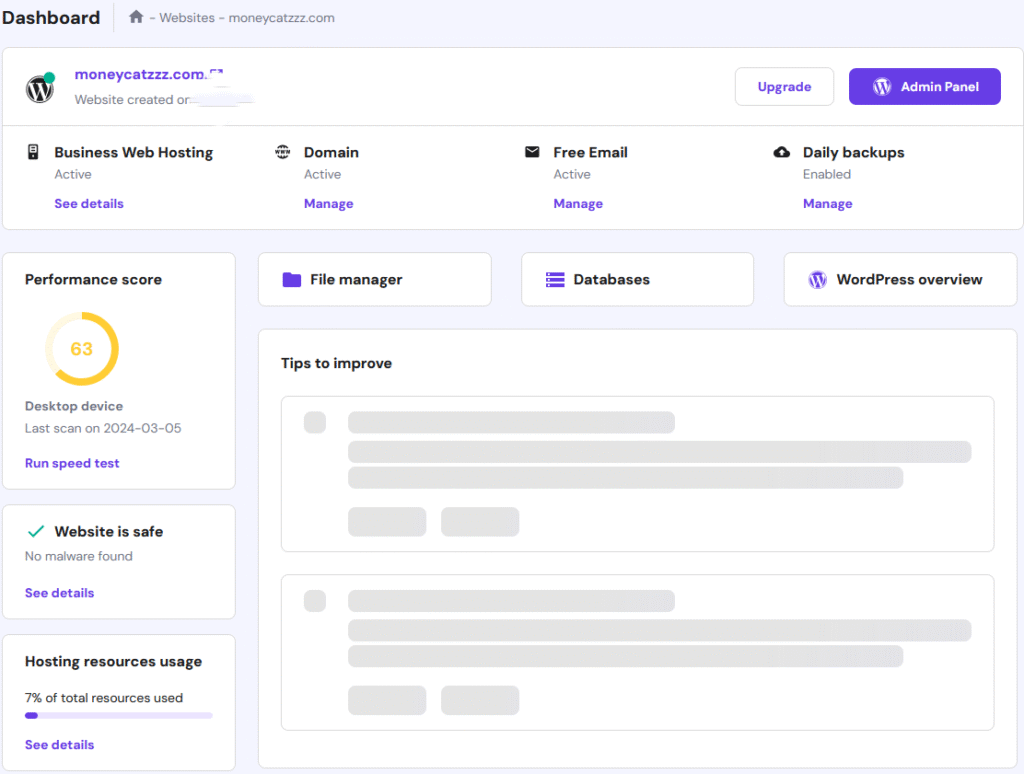
Task: Click moneycatzzz.com in the breadcrumb
Action: [x=281, y=18]
